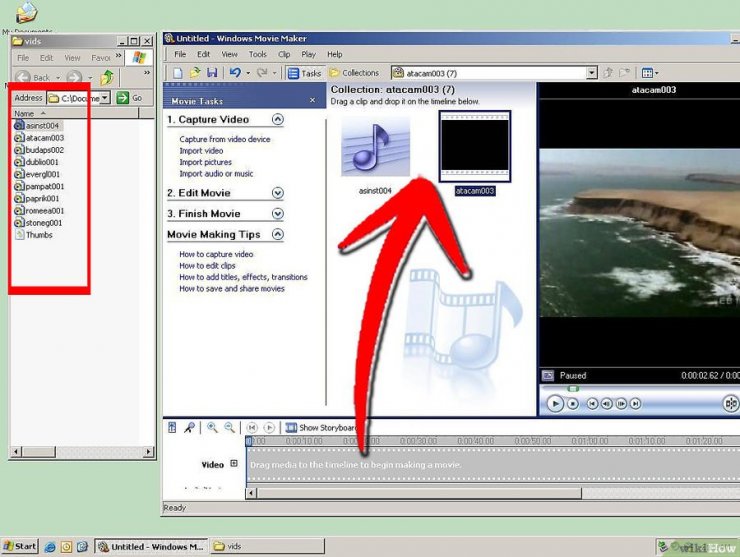Open the atacam003 collection combo box
This screenshot has height=557, width=740.
(592, 73)
